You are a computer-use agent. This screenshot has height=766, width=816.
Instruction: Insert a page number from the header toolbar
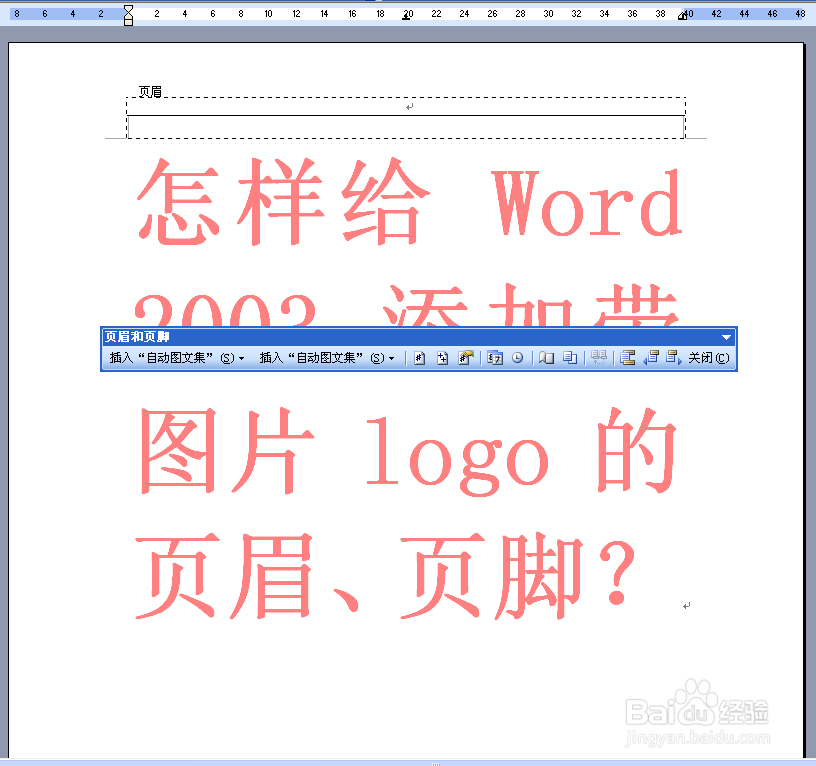click(422, 357)
